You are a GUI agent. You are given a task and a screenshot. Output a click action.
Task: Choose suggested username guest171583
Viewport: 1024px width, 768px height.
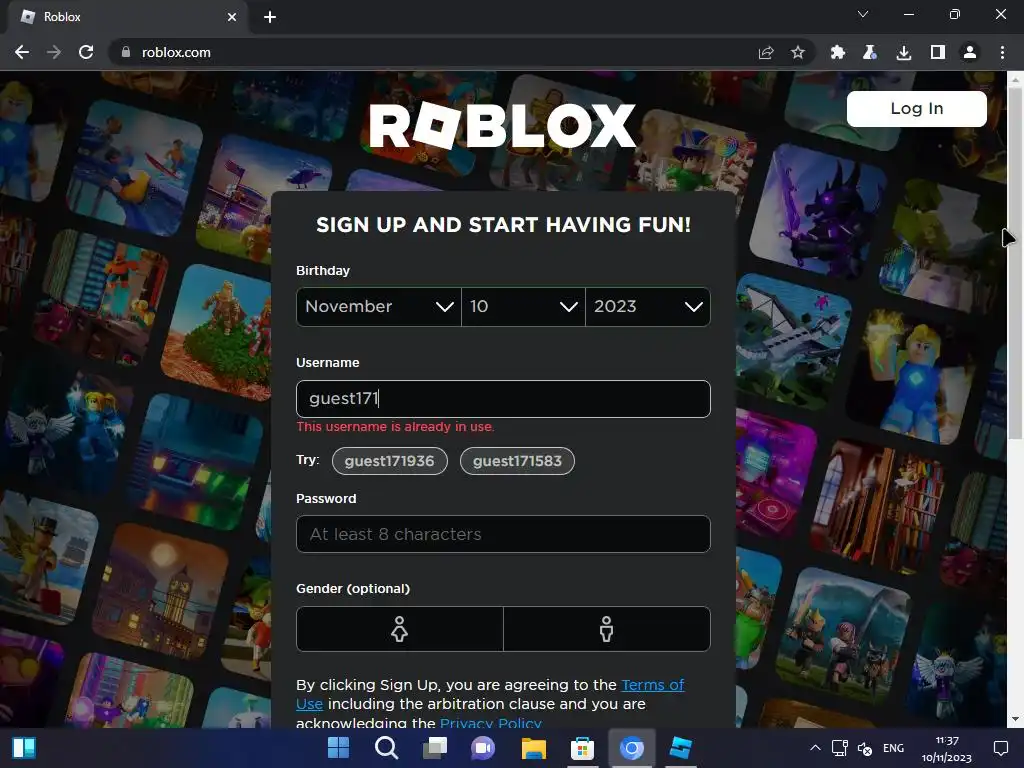pos(517,461)
